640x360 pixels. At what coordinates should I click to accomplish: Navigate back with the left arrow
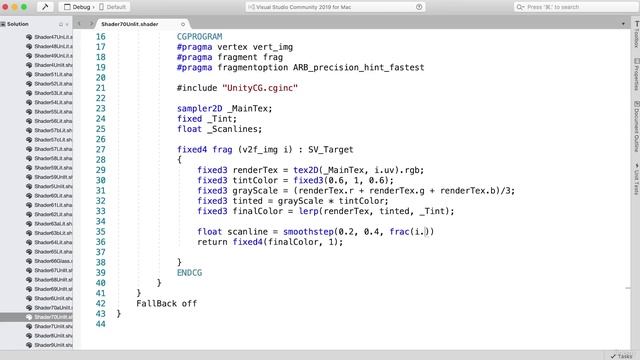(79, 24)
